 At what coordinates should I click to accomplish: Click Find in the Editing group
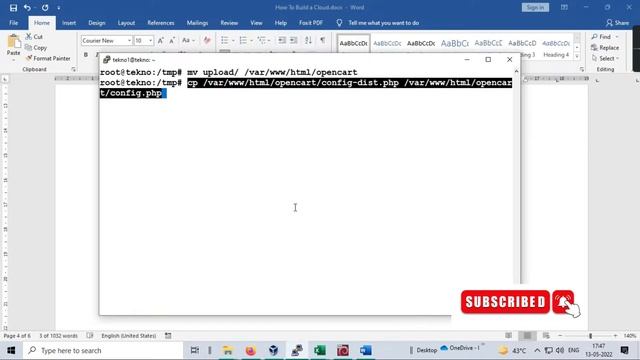(604, 37)
